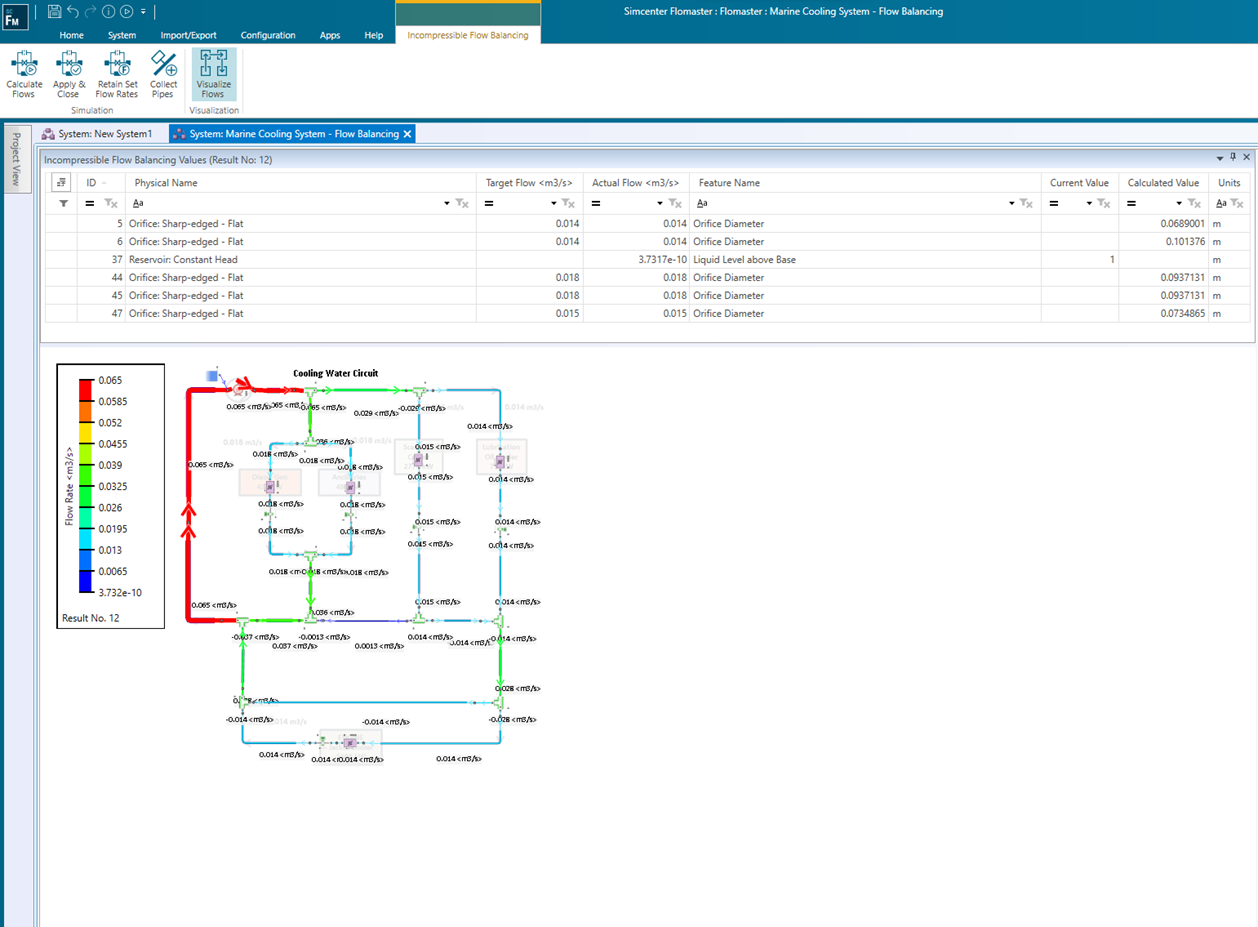Select the Calculate Flows tool
The image size is (1258, 927).
coord(23,75)
